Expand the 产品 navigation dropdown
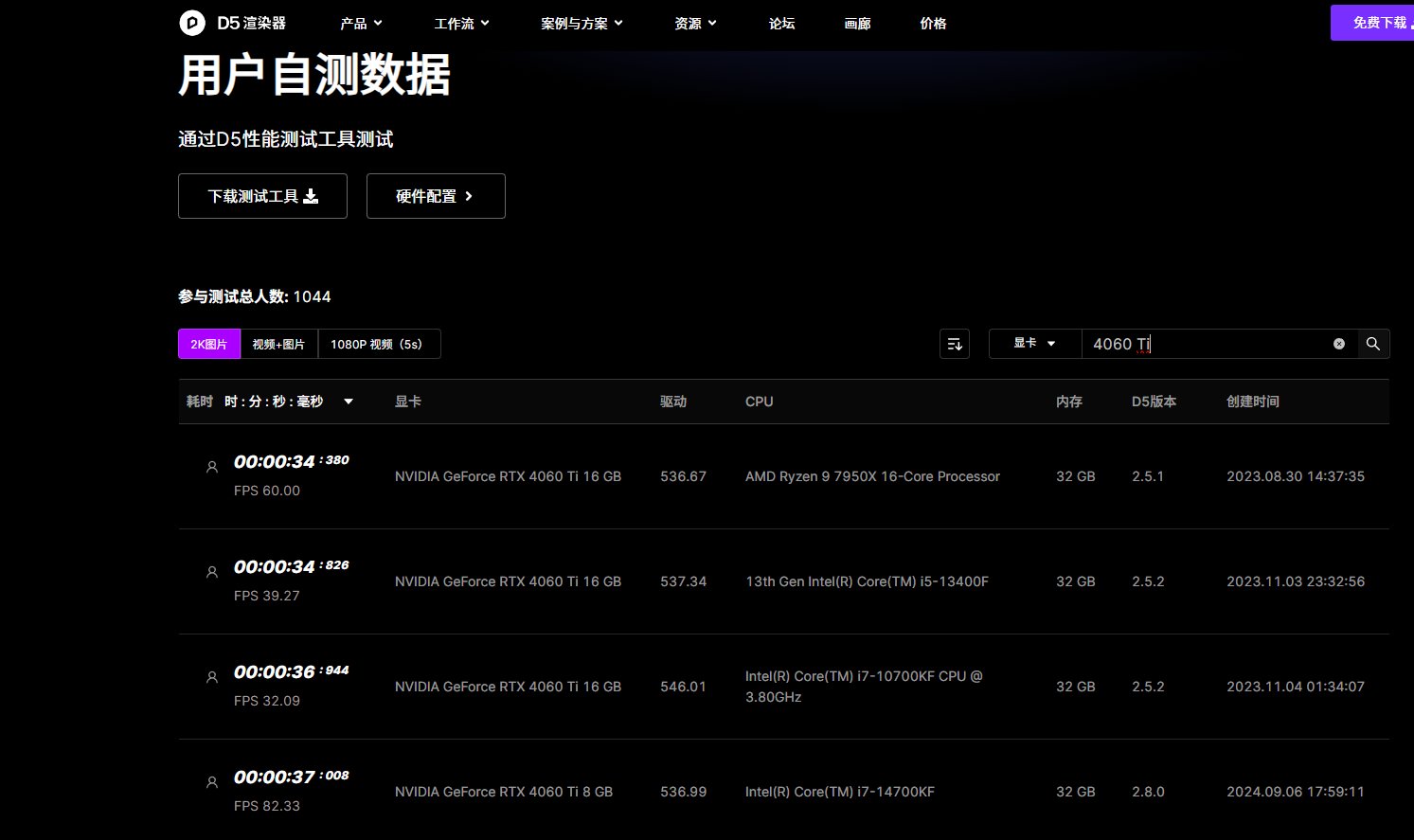This screenshot has width=1414, height=840. click(x=361, y=24)
